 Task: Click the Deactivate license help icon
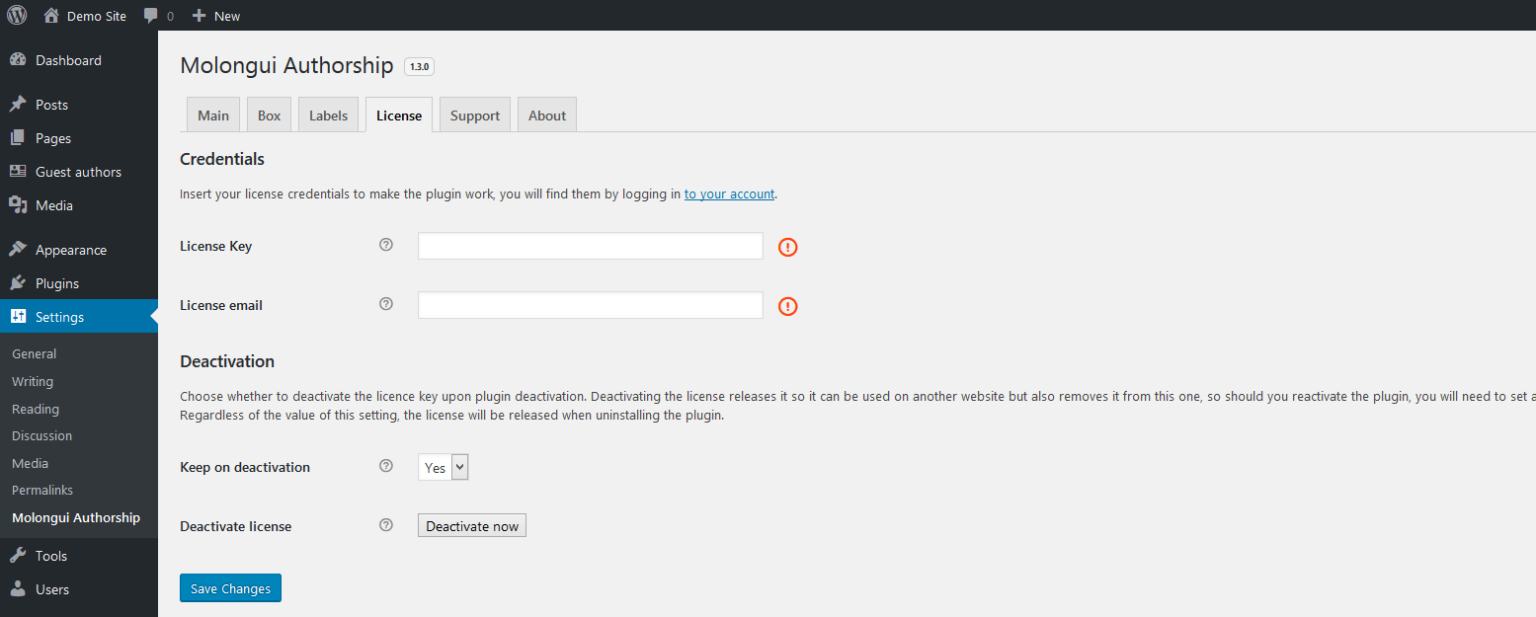point(386,525)
